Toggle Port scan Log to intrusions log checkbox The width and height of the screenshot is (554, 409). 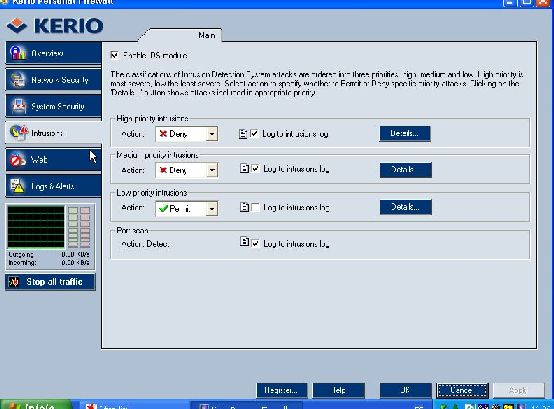tap(255, 244)
